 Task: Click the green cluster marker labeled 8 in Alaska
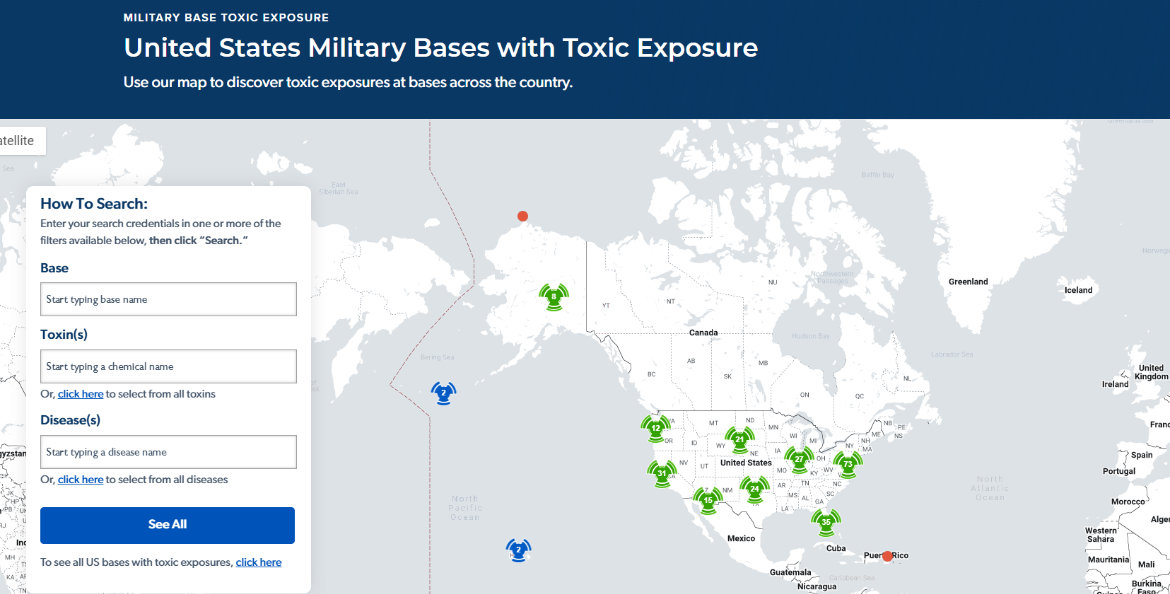(553, 296)
